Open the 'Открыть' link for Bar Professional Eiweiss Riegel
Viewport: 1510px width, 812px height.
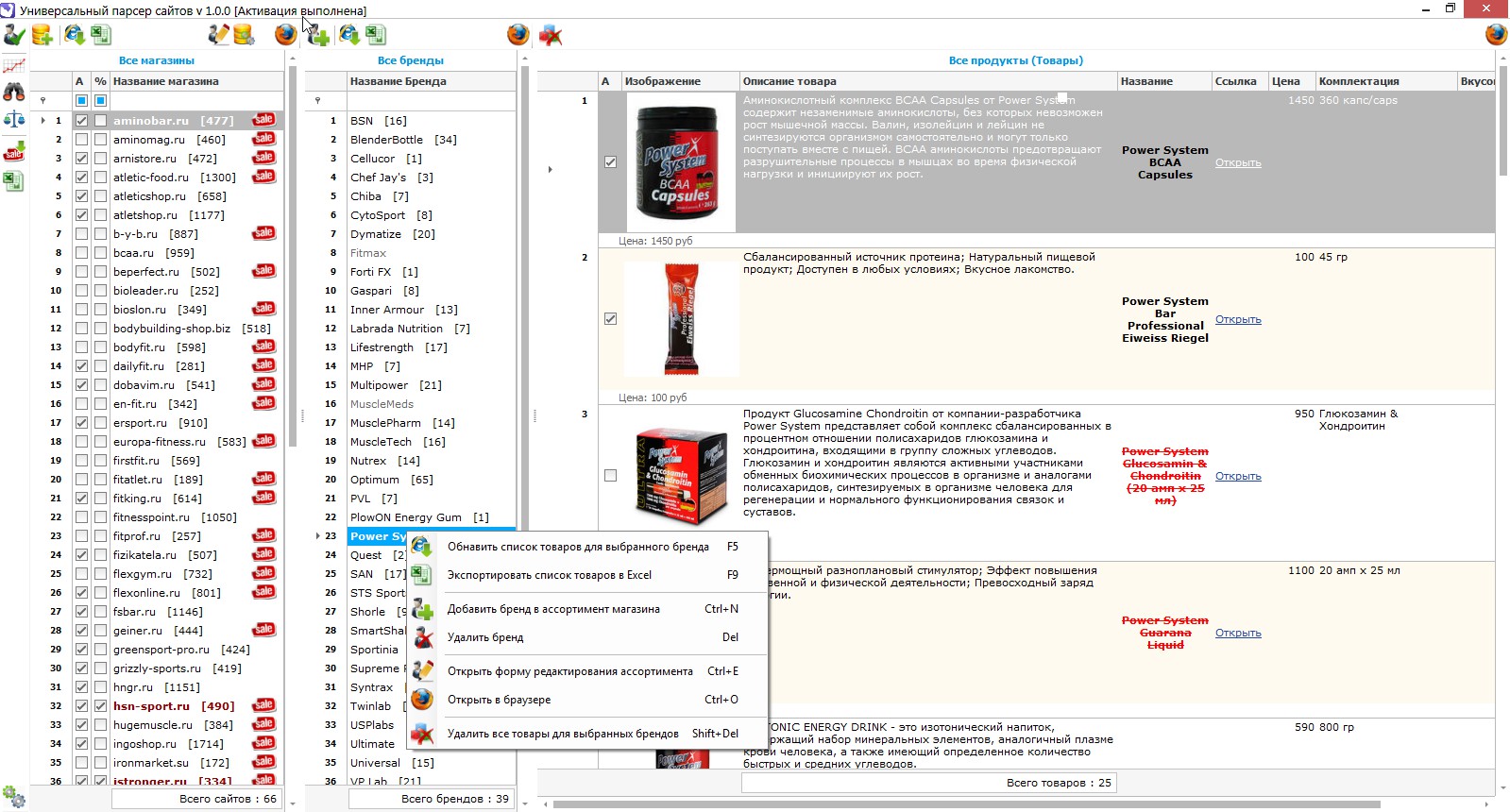1238,319
